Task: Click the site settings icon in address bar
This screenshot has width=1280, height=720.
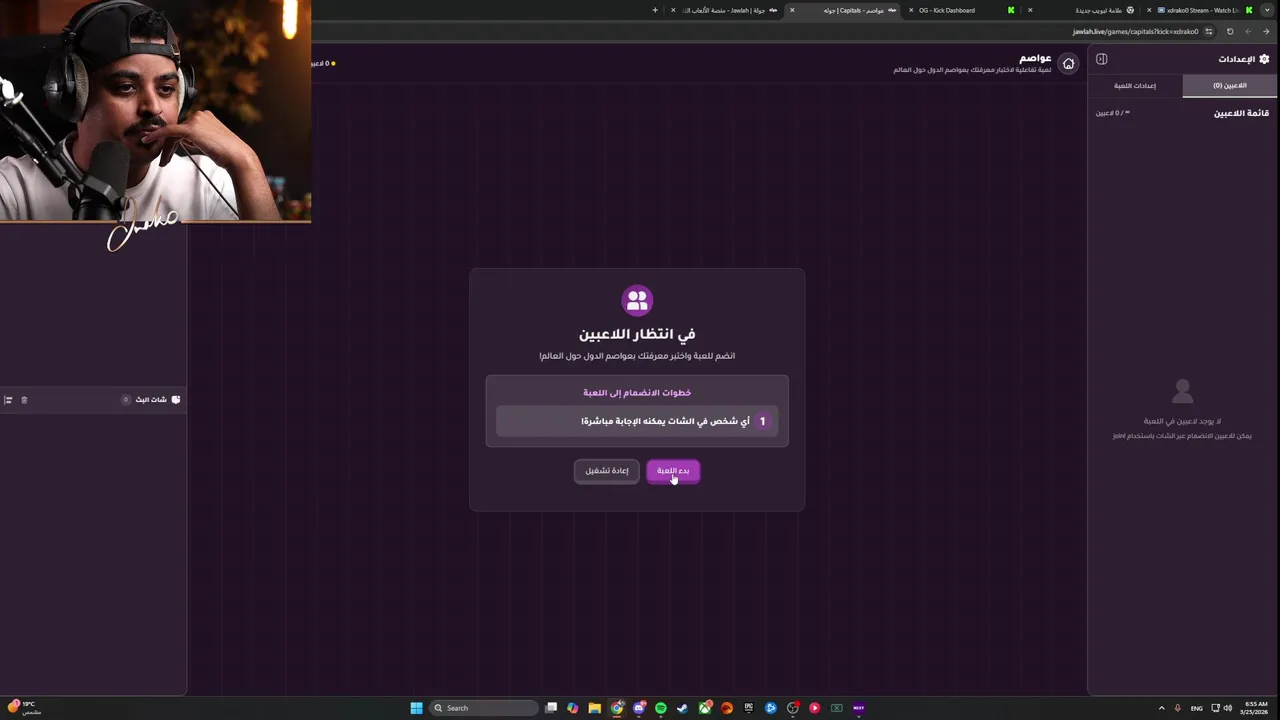Action: tap(1209, 32)
